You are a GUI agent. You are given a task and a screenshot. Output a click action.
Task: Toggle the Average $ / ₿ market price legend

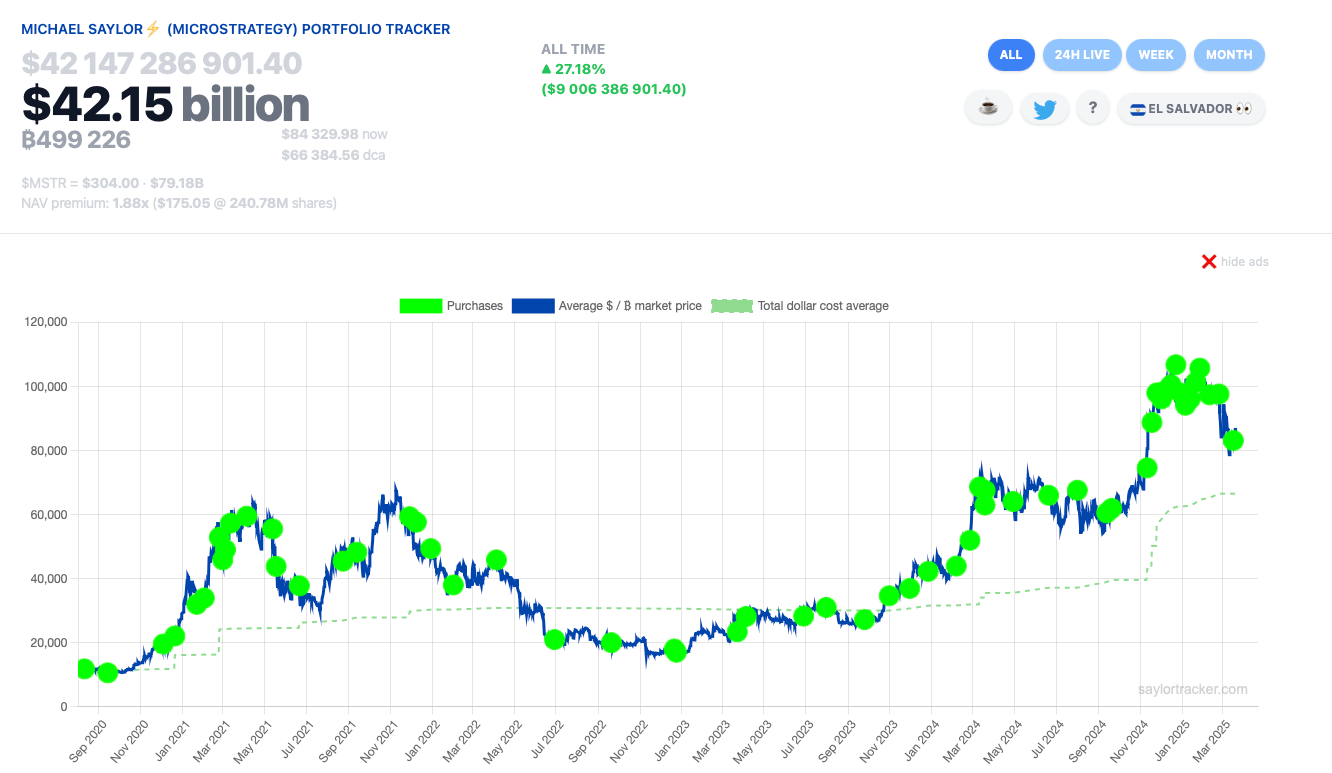point(607,306)
